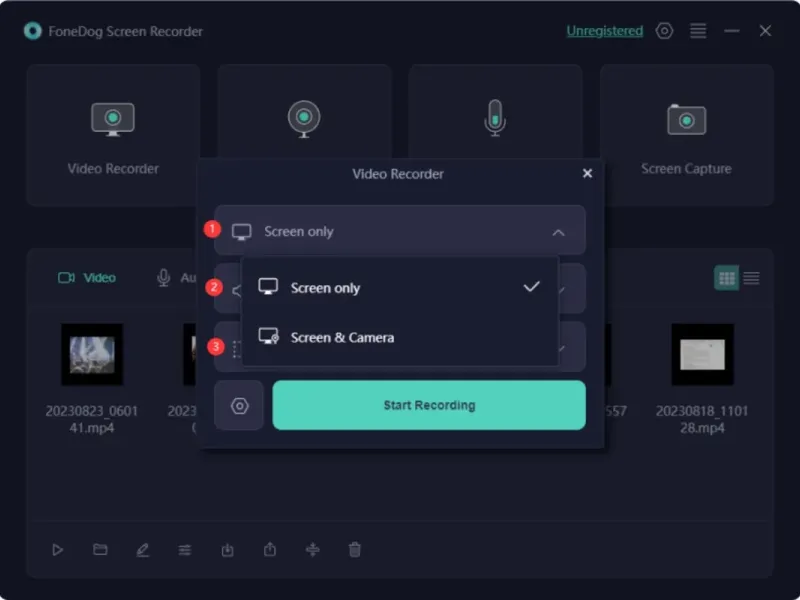Close the FoneDog Screen Recorder window

(765, 31)
